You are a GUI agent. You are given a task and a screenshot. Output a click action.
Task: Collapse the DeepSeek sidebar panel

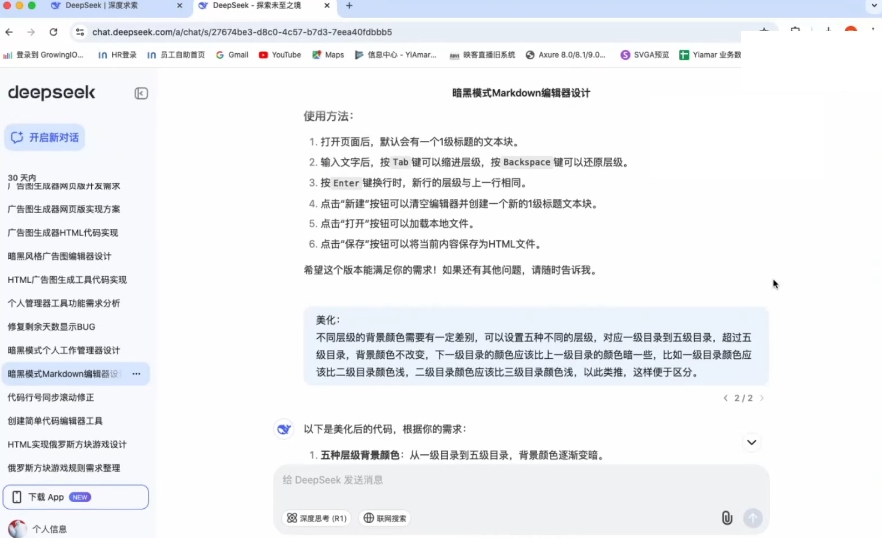click(x=141, y=93)
